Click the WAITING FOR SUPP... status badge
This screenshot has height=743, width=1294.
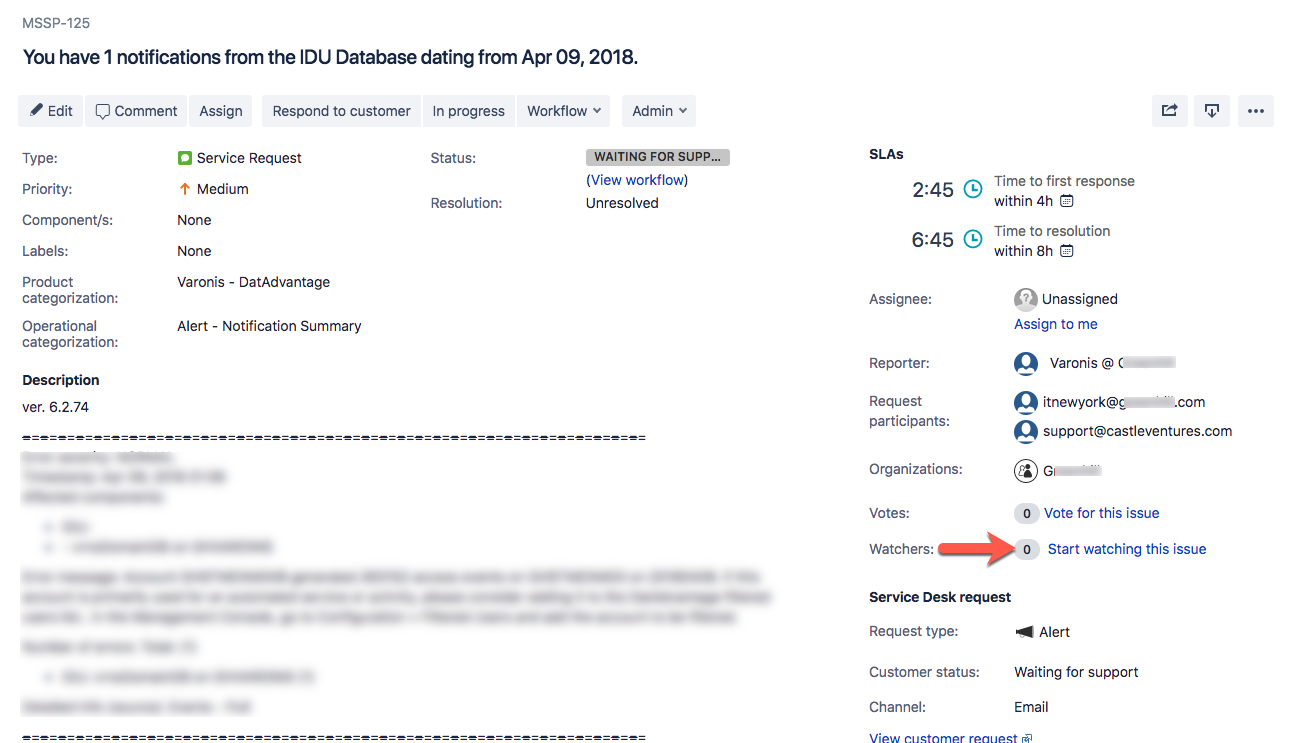point(658,157)
